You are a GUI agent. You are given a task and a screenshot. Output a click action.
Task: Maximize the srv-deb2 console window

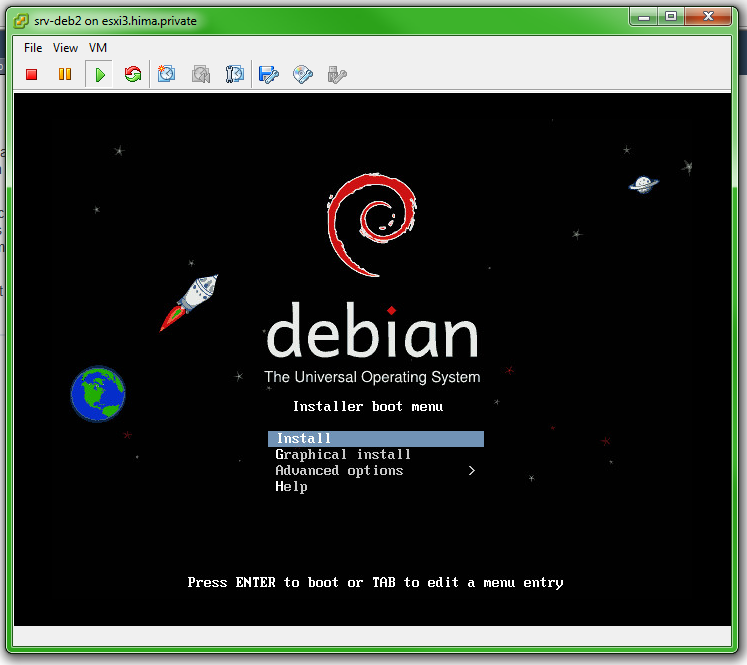671,17
